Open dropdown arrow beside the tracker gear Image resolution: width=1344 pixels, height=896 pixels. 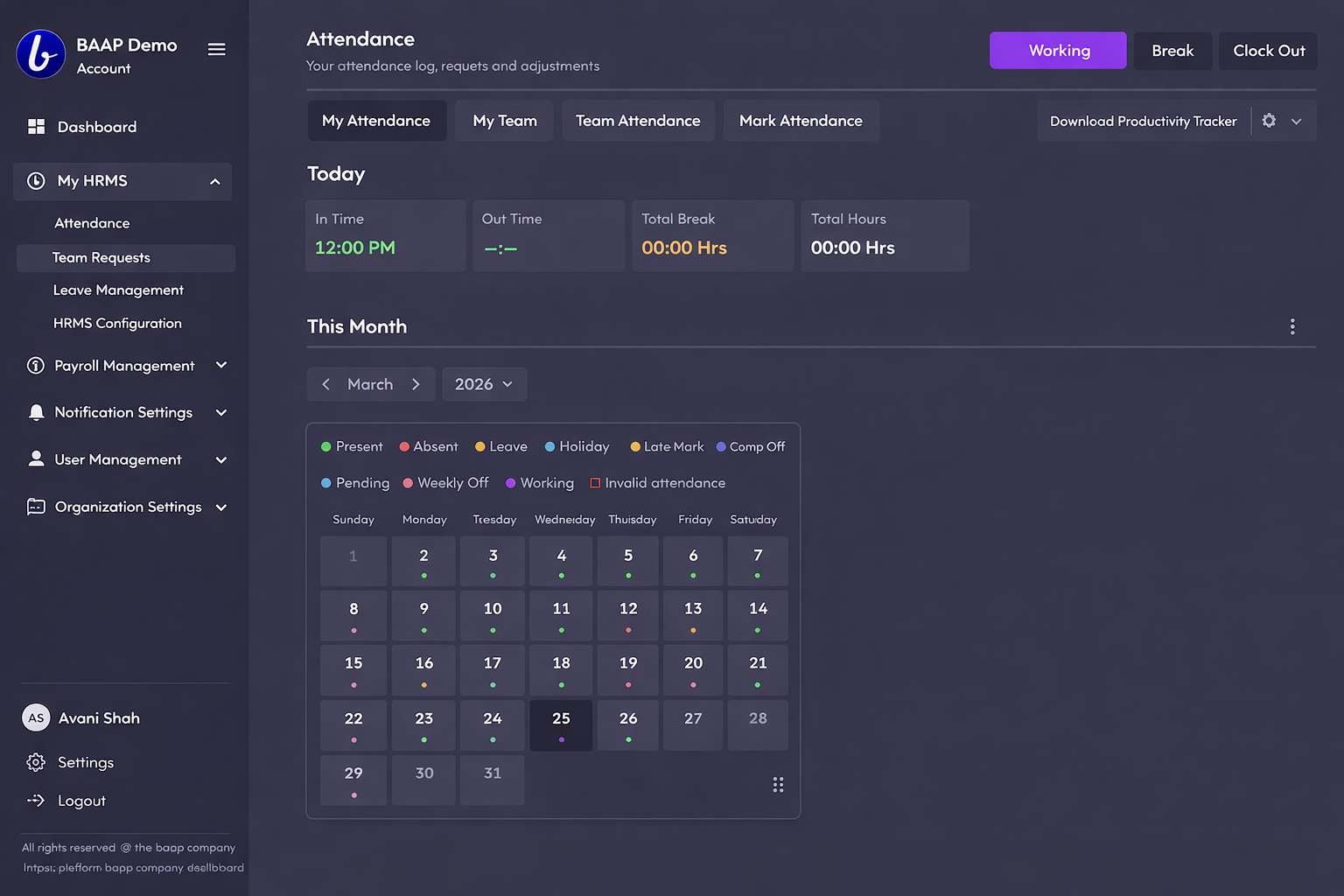[x=1297, y=122]
